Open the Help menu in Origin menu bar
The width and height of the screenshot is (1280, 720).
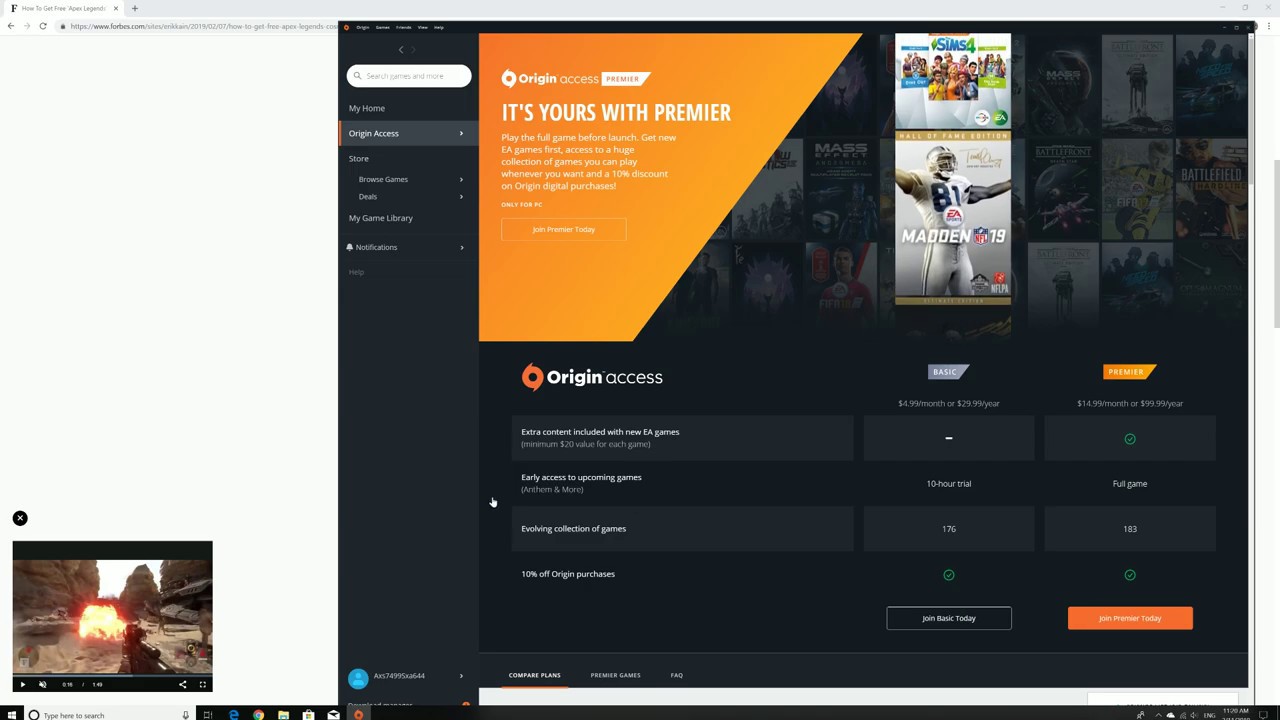tap(438, 27)
